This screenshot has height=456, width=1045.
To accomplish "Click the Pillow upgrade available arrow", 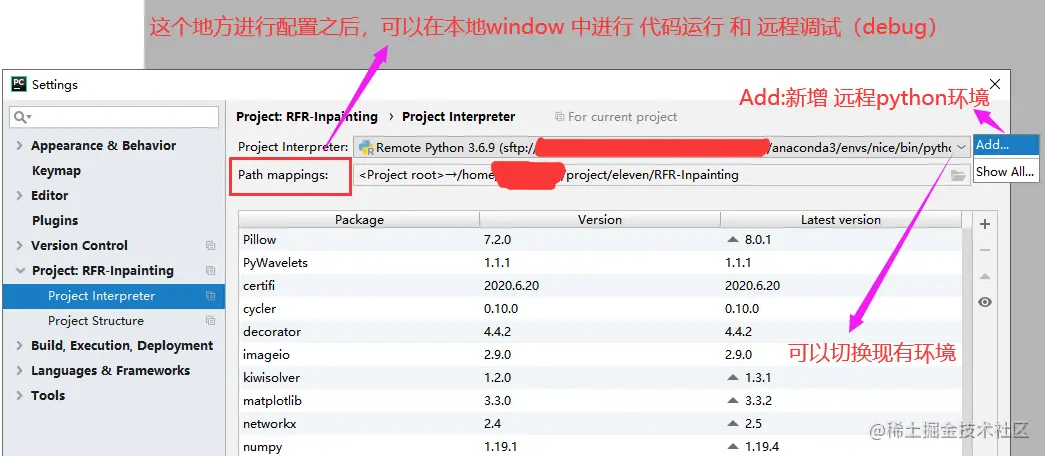I will (x=733, y=239).
